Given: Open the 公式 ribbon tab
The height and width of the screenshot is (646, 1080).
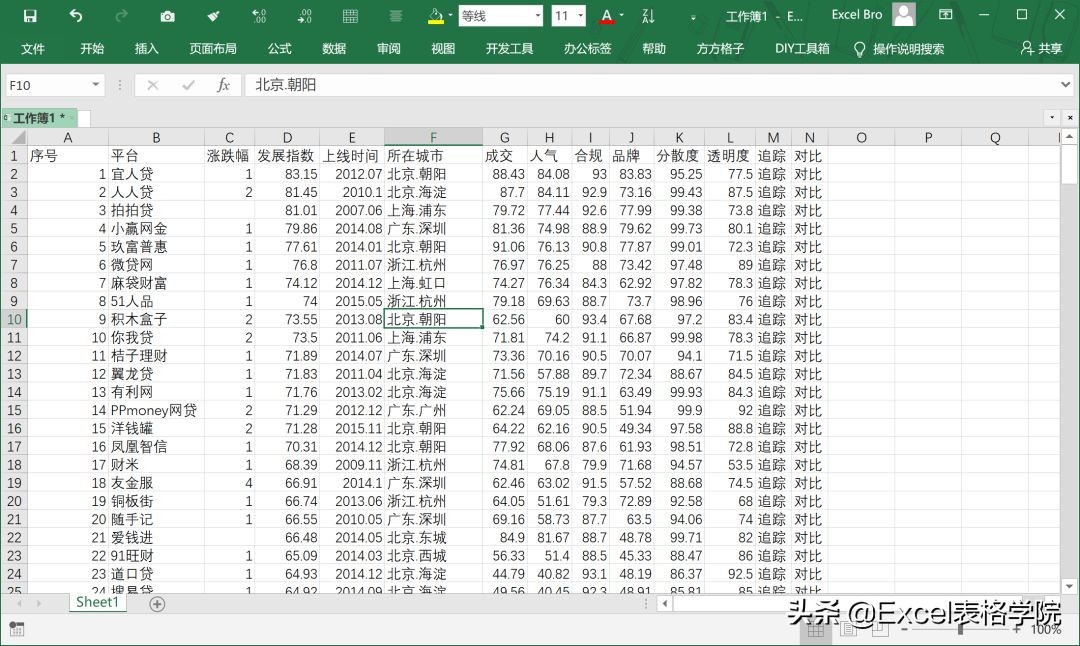Looking at the screenshot, I should coord(280,48).
